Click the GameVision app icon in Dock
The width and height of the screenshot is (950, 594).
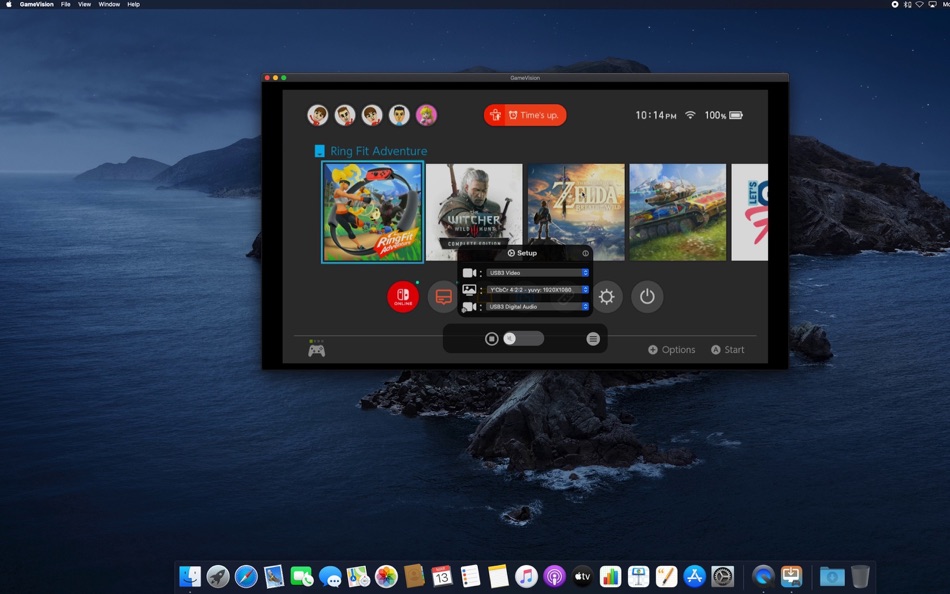(x=791, y=576)
